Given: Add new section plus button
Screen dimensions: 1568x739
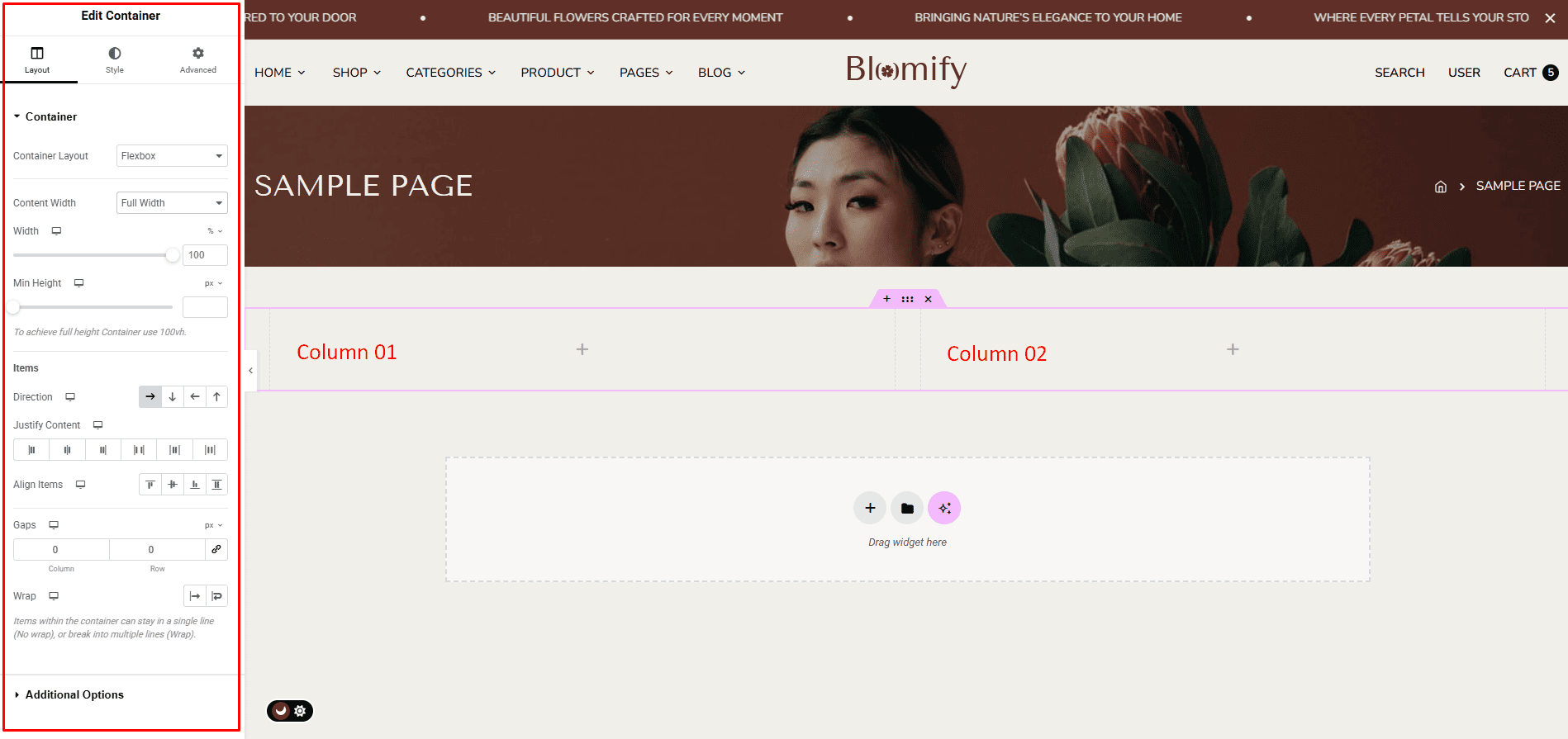Looking at the screenshot, I should 870,508.
